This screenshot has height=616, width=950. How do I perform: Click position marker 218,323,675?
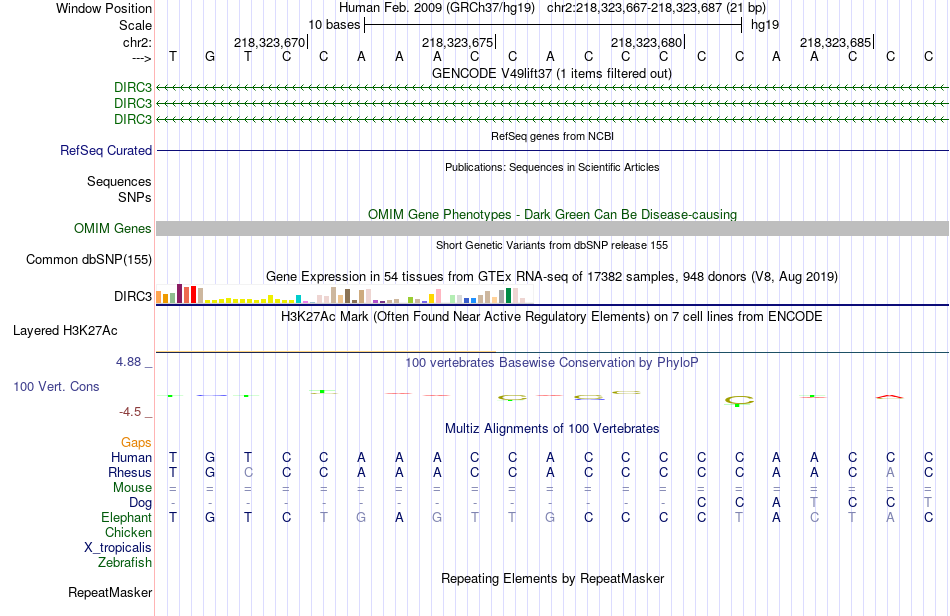tap(458, 42)
